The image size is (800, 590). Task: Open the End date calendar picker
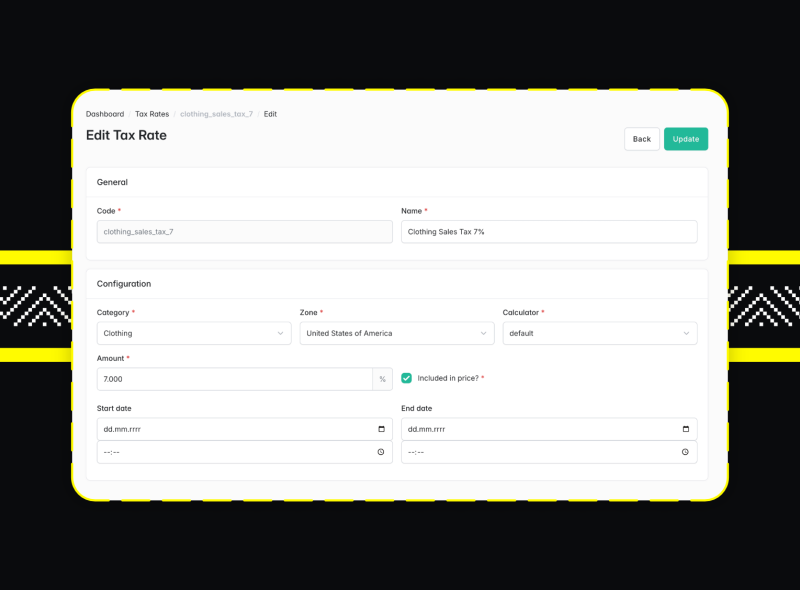point(687,429)
